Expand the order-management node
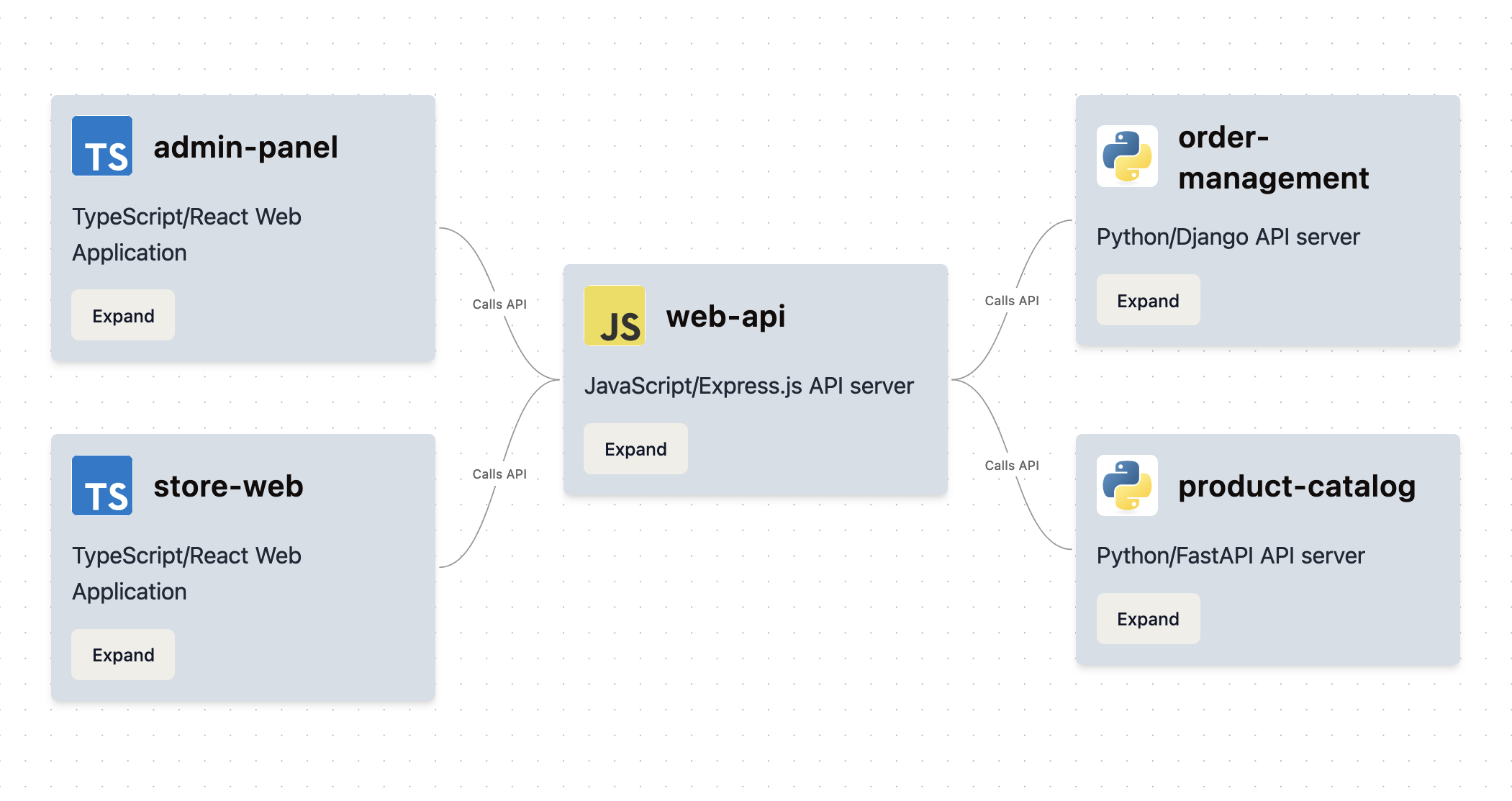Screen dimensions: 1512x801 (x=1148, y=300)
